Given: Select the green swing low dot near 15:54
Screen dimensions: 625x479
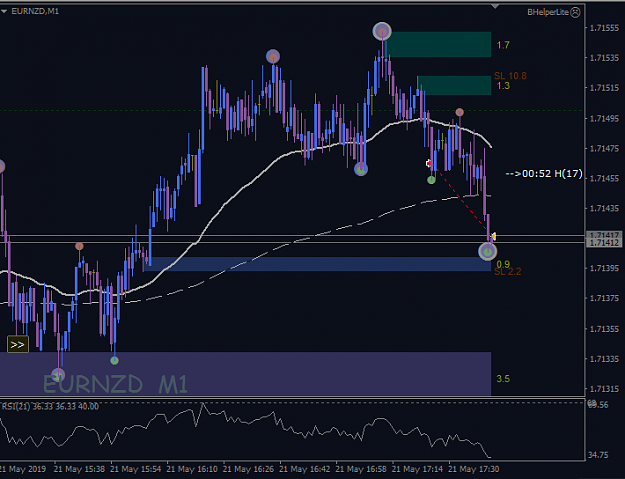Looking at the screenshot, I should (x=114, y=361).
